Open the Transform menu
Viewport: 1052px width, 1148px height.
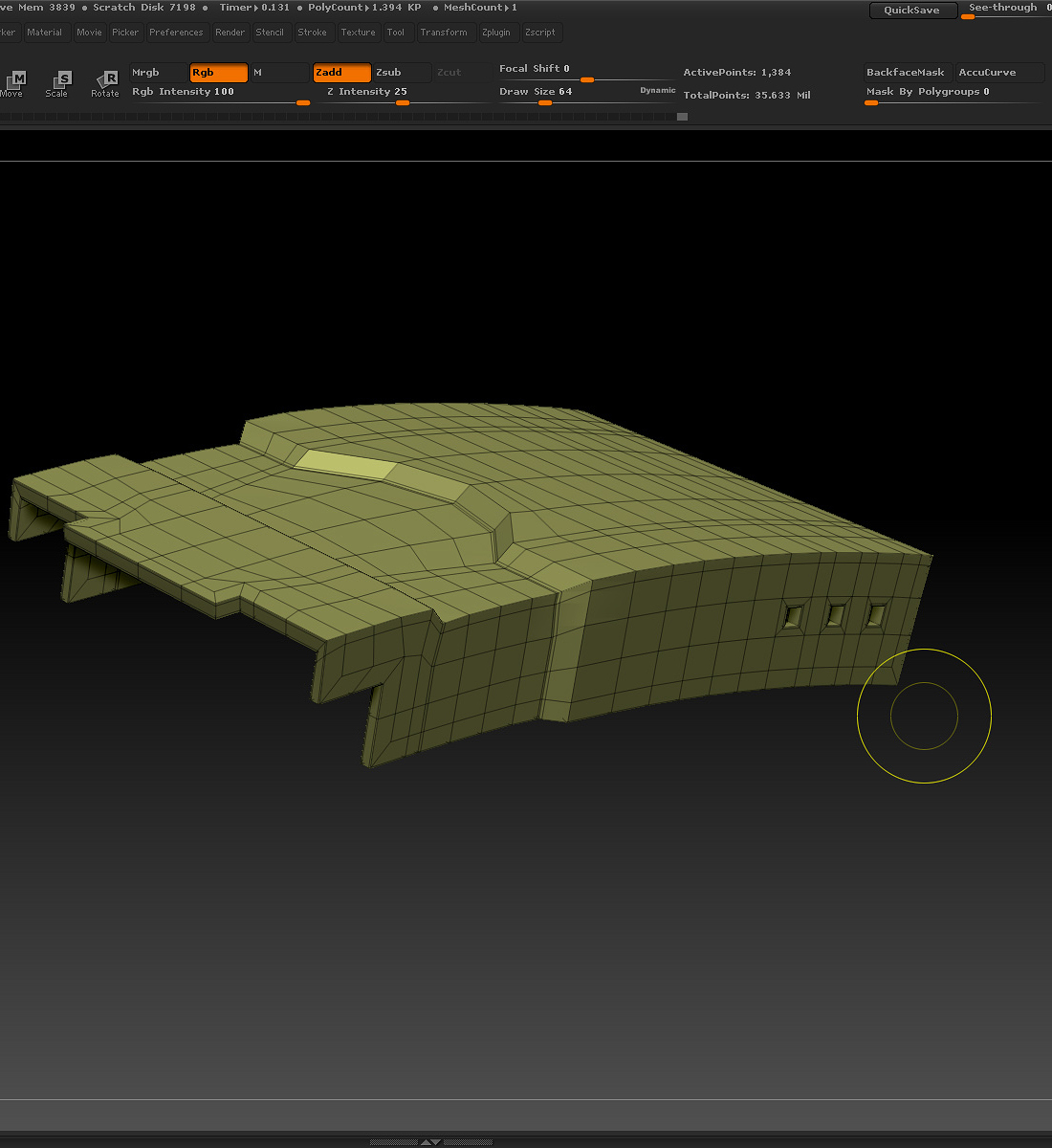tap(444, 33)
